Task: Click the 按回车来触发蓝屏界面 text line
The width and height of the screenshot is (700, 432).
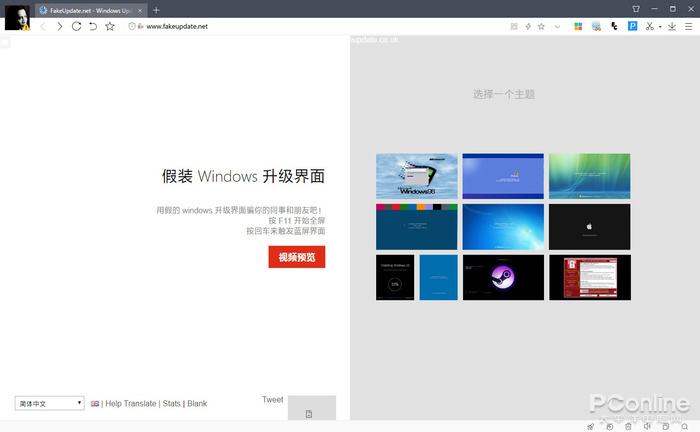Action: coord(286,231)
